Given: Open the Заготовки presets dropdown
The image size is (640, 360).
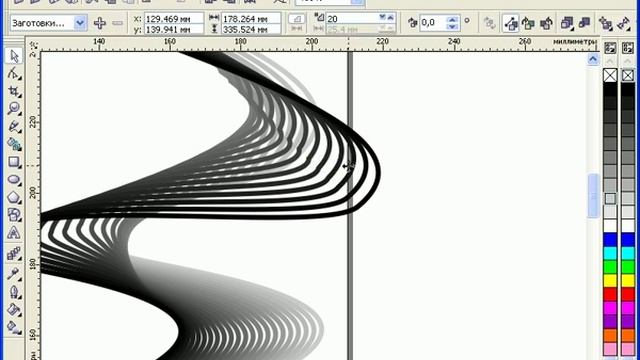Looking at the screenshot, I should 80,23.
